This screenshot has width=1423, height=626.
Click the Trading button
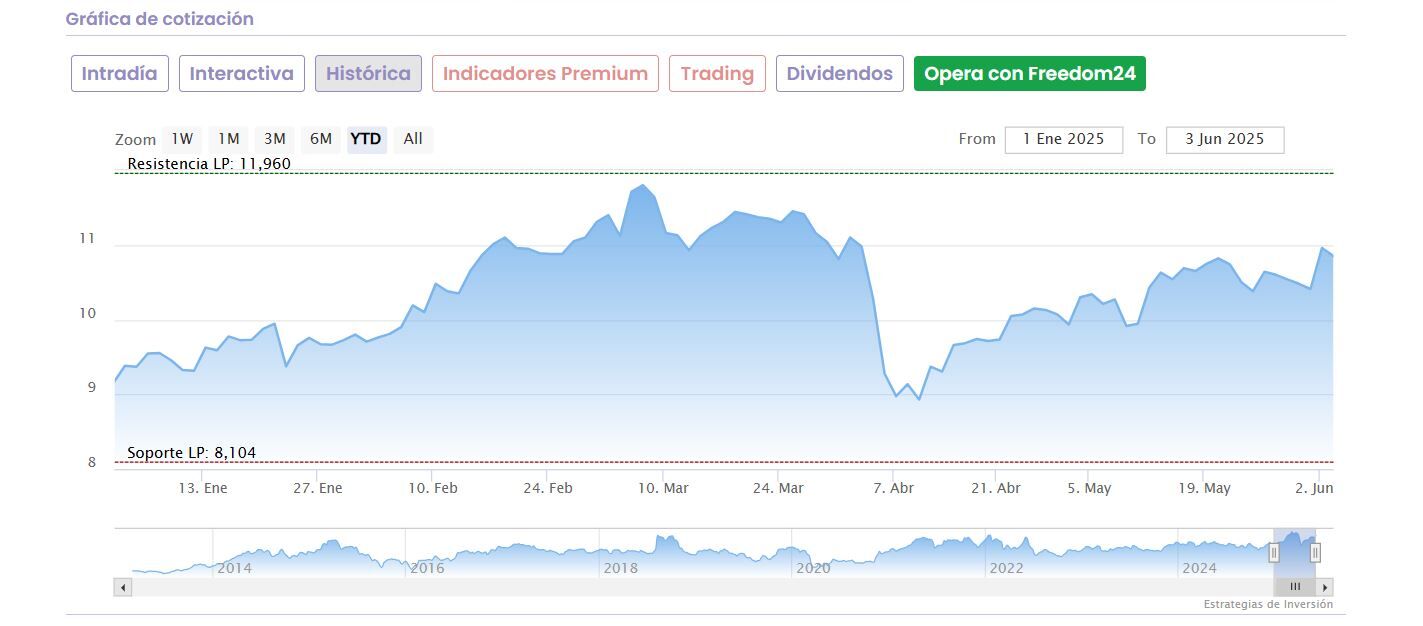[717, 74]
